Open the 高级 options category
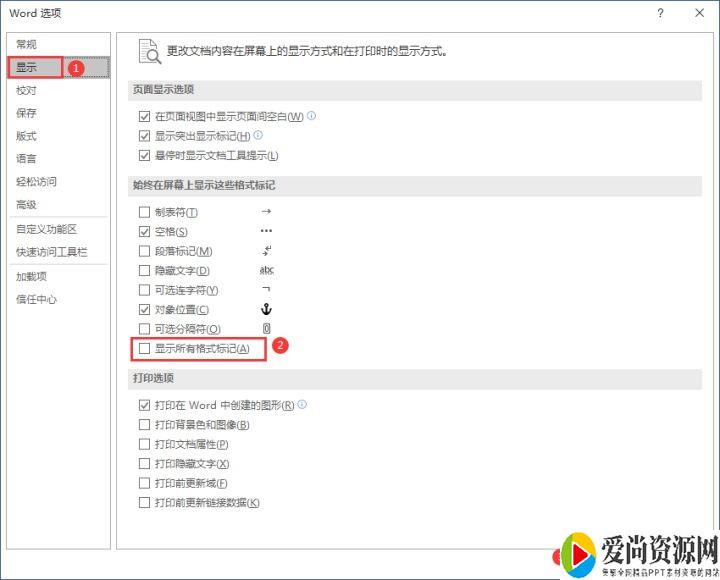The height and width of the screenshot is (580, 720). (26, 205)
